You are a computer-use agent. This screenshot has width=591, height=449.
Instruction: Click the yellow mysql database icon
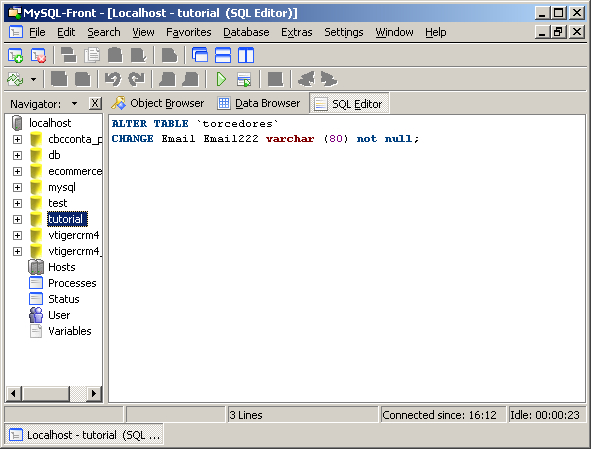coord(36,187)
